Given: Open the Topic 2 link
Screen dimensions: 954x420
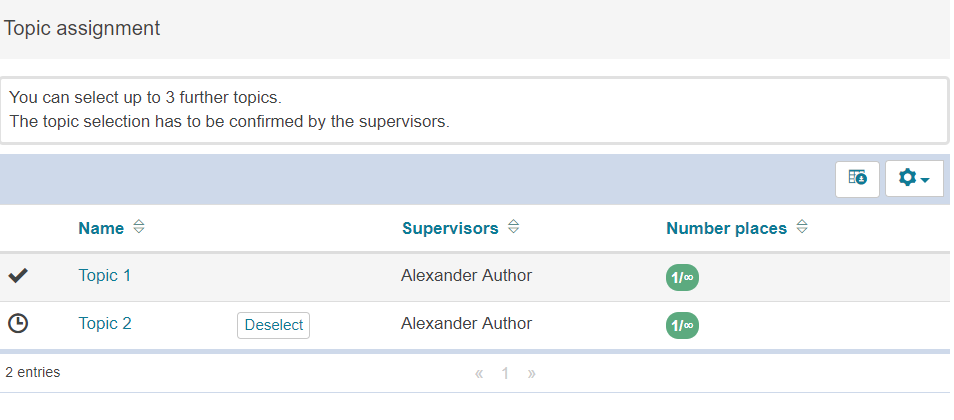Looking at the screenshot, I should (x=105, y=324).
